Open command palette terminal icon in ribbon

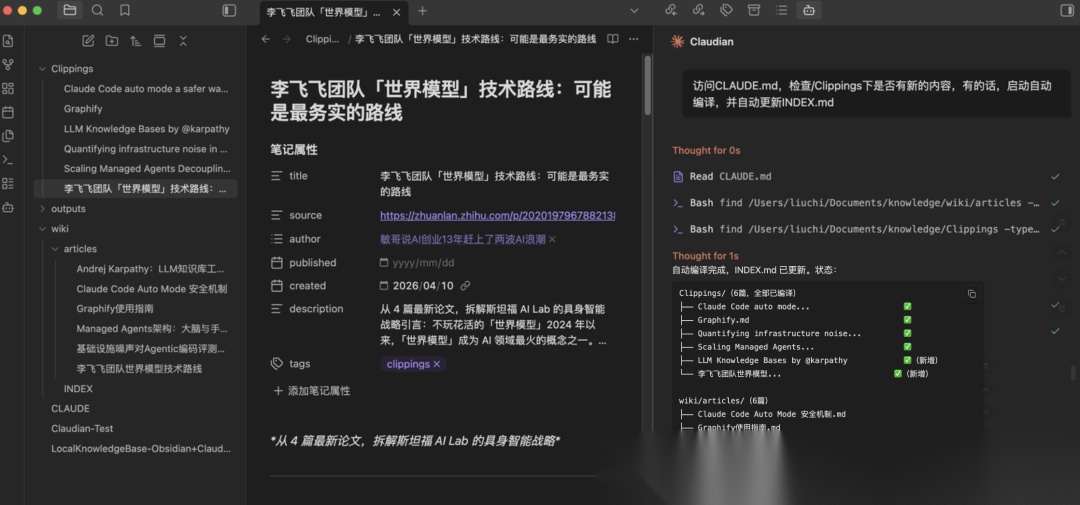coord(8,159)
